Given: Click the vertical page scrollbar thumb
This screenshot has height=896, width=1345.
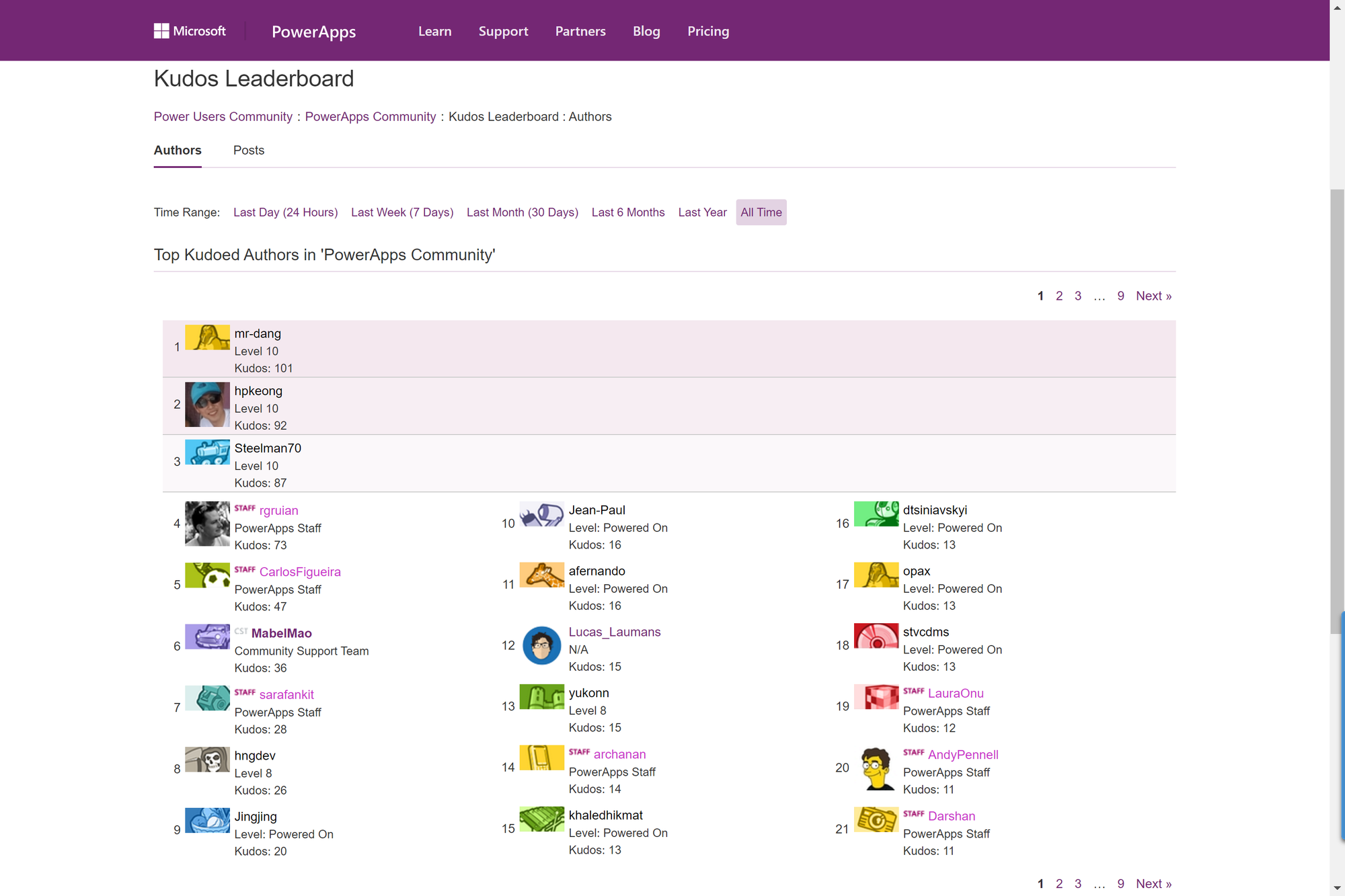Looking at the screenshot, I should [1337, 410].
